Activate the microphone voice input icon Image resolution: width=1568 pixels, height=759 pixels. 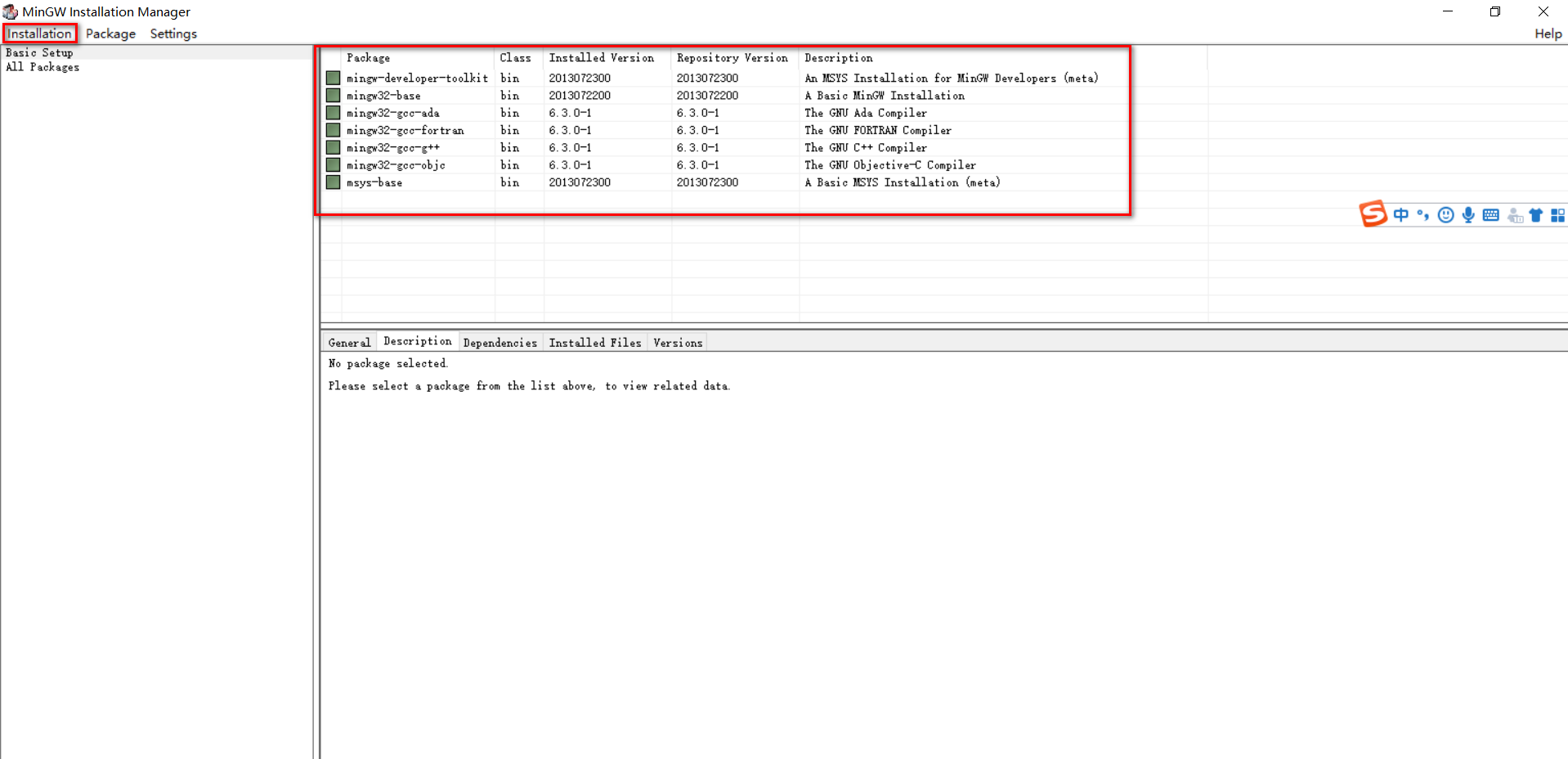pos(1468,215)
